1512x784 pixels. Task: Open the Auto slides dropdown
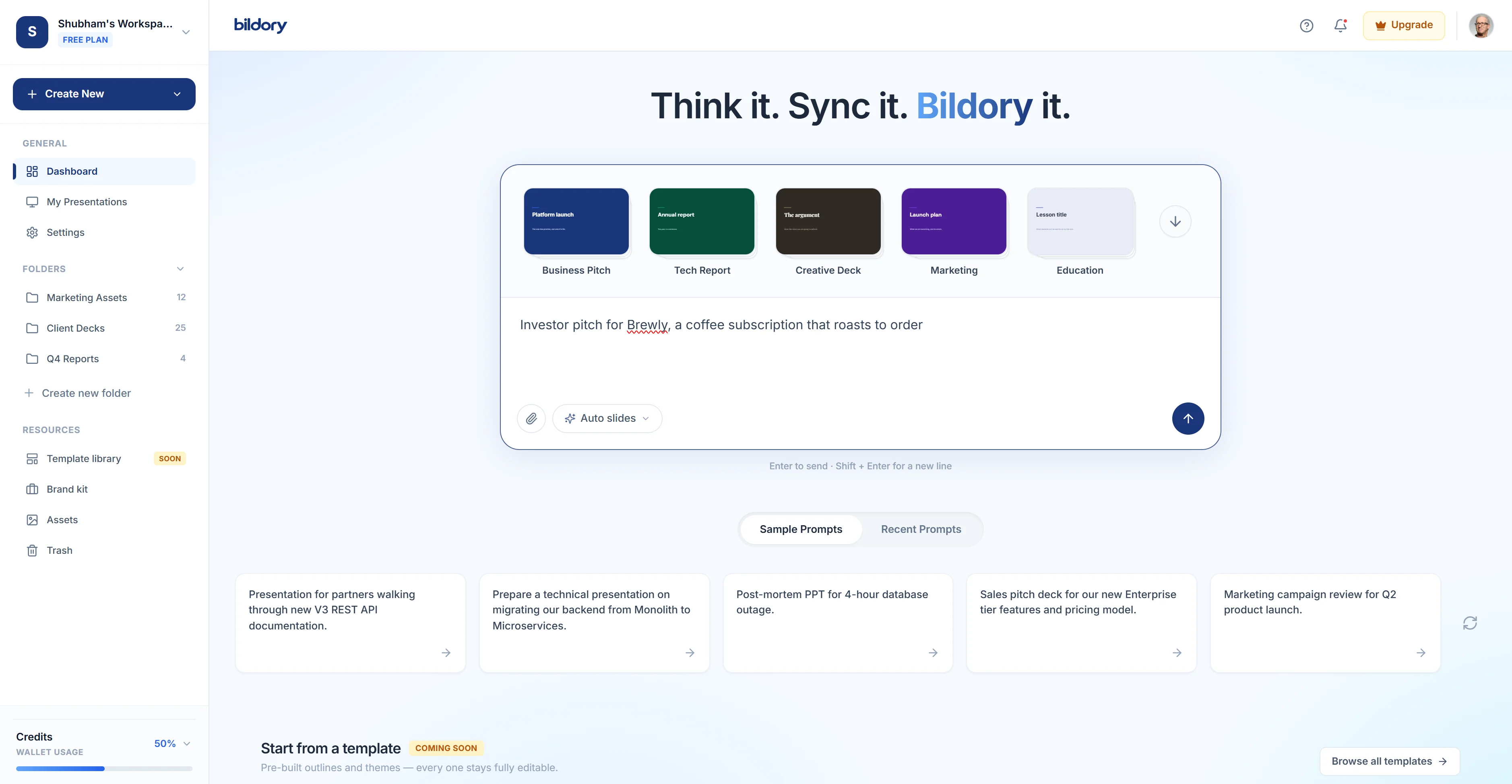607,419
